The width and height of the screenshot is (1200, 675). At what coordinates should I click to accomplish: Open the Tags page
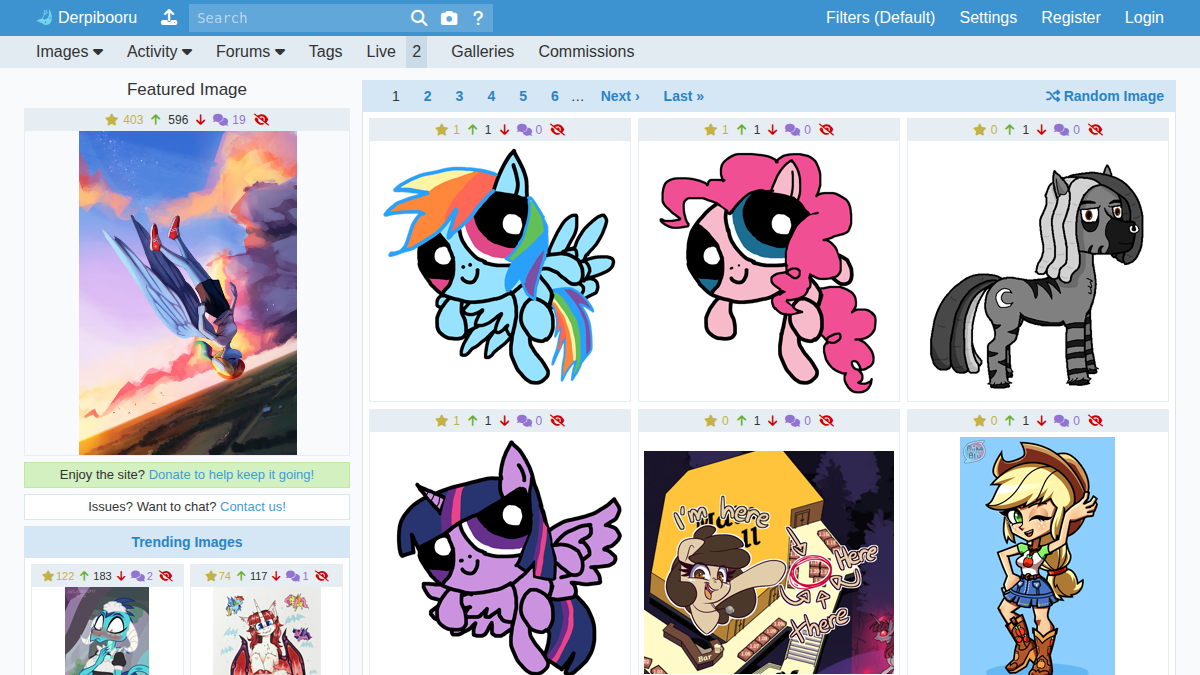tap(325, 51)
